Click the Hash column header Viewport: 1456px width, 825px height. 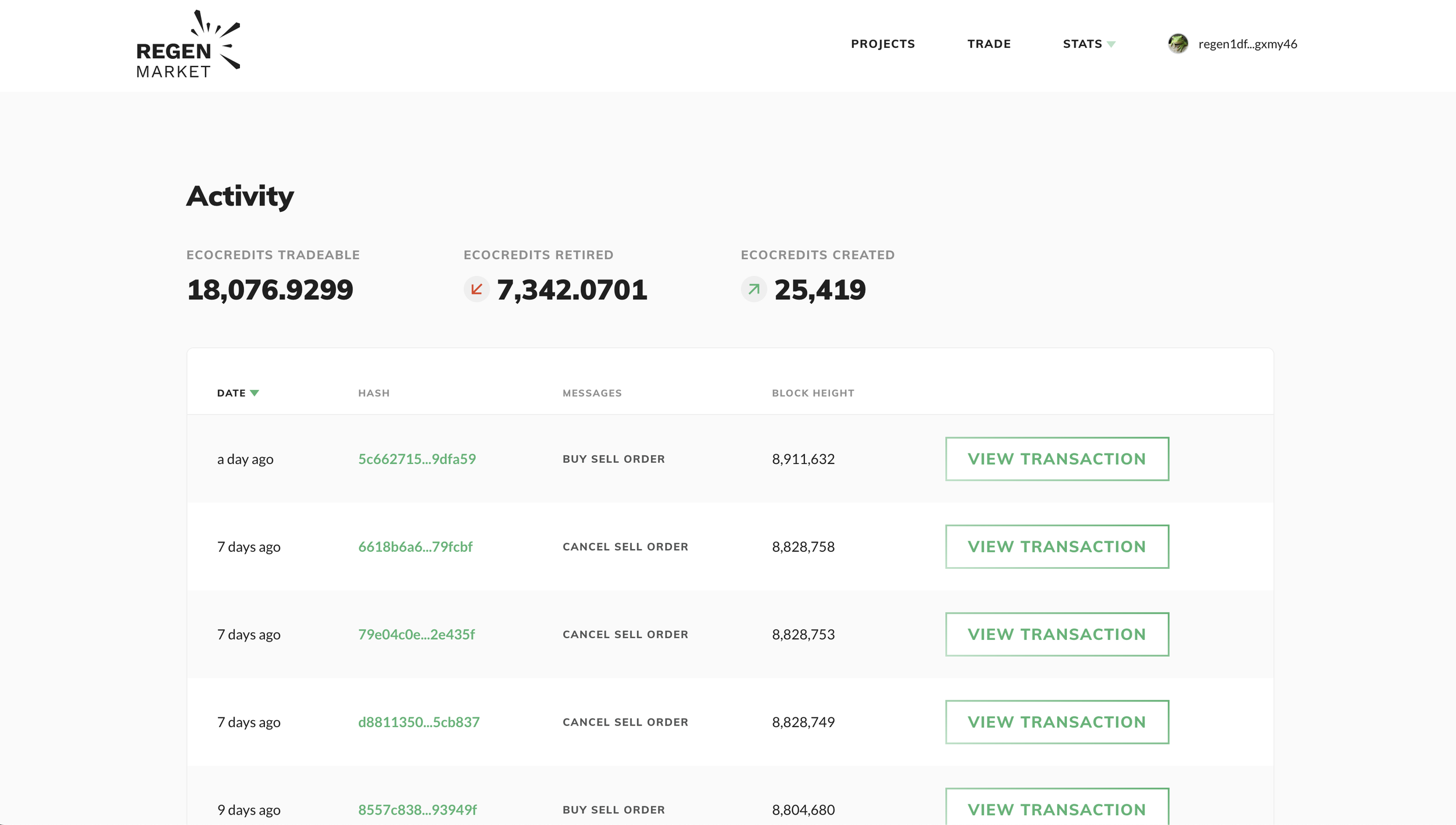pyautogui.click(x=374, y=393)
